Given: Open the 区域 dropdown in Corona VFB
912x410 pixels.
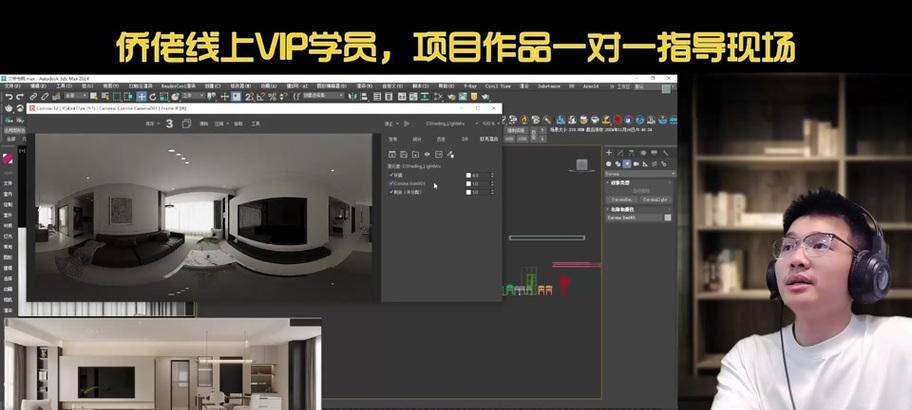Looking at the screenshot, I should tap(221, 123).
